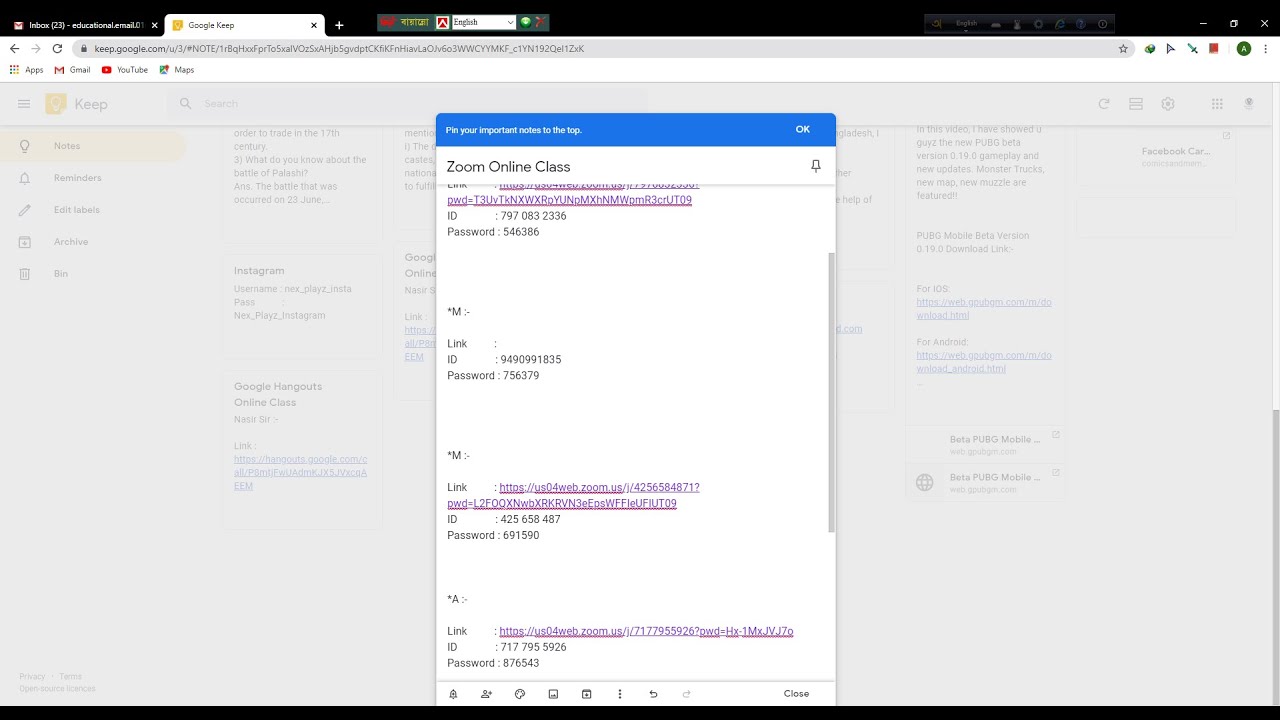Go back in browser history
Image resolution: width=1280 pixels, height=720 pixels.
point(14,48)
